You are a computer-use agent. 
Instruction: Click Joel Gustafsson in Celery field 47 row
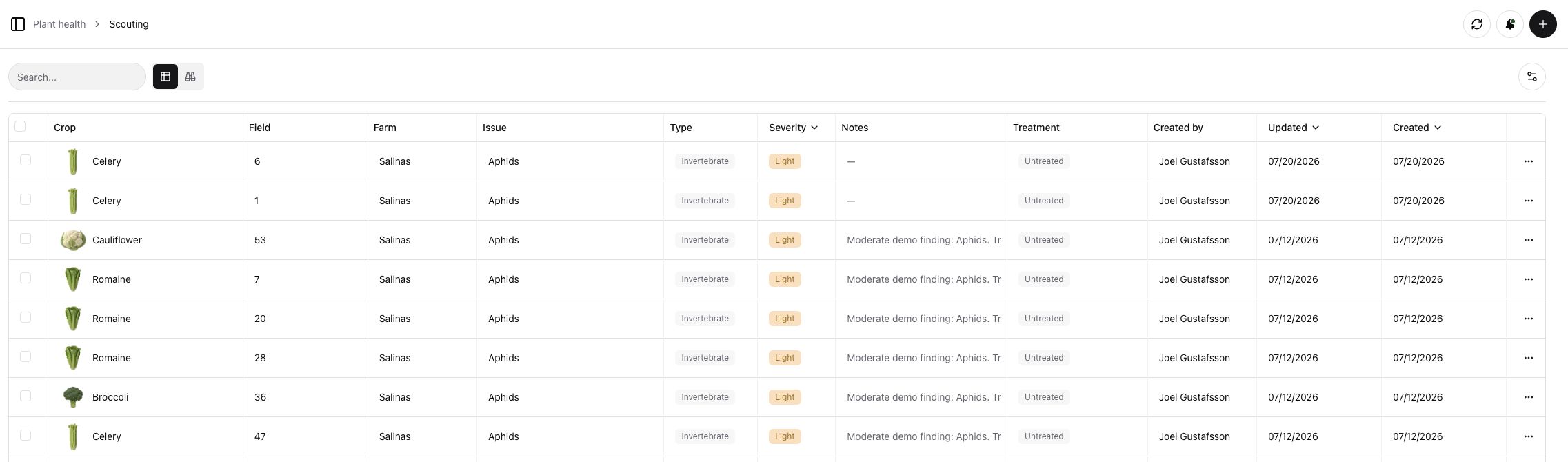pos(1194,436)
